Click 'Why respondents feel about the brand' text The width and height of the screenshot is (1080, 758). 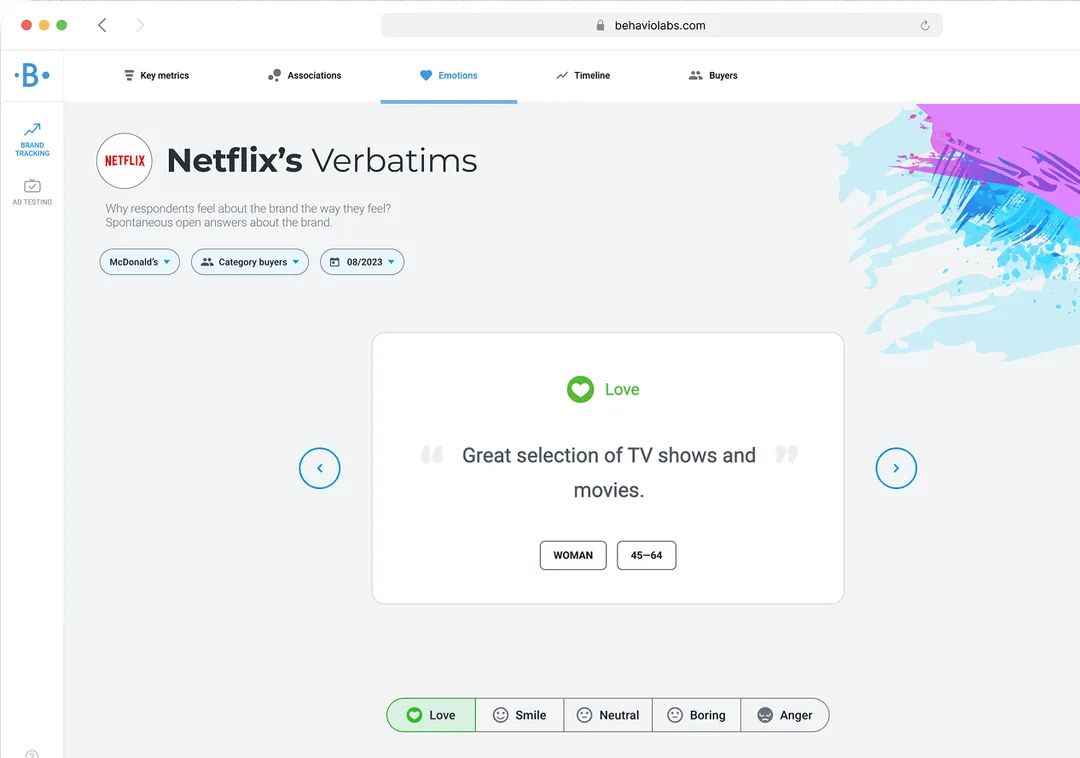click(x=248, y=209)
